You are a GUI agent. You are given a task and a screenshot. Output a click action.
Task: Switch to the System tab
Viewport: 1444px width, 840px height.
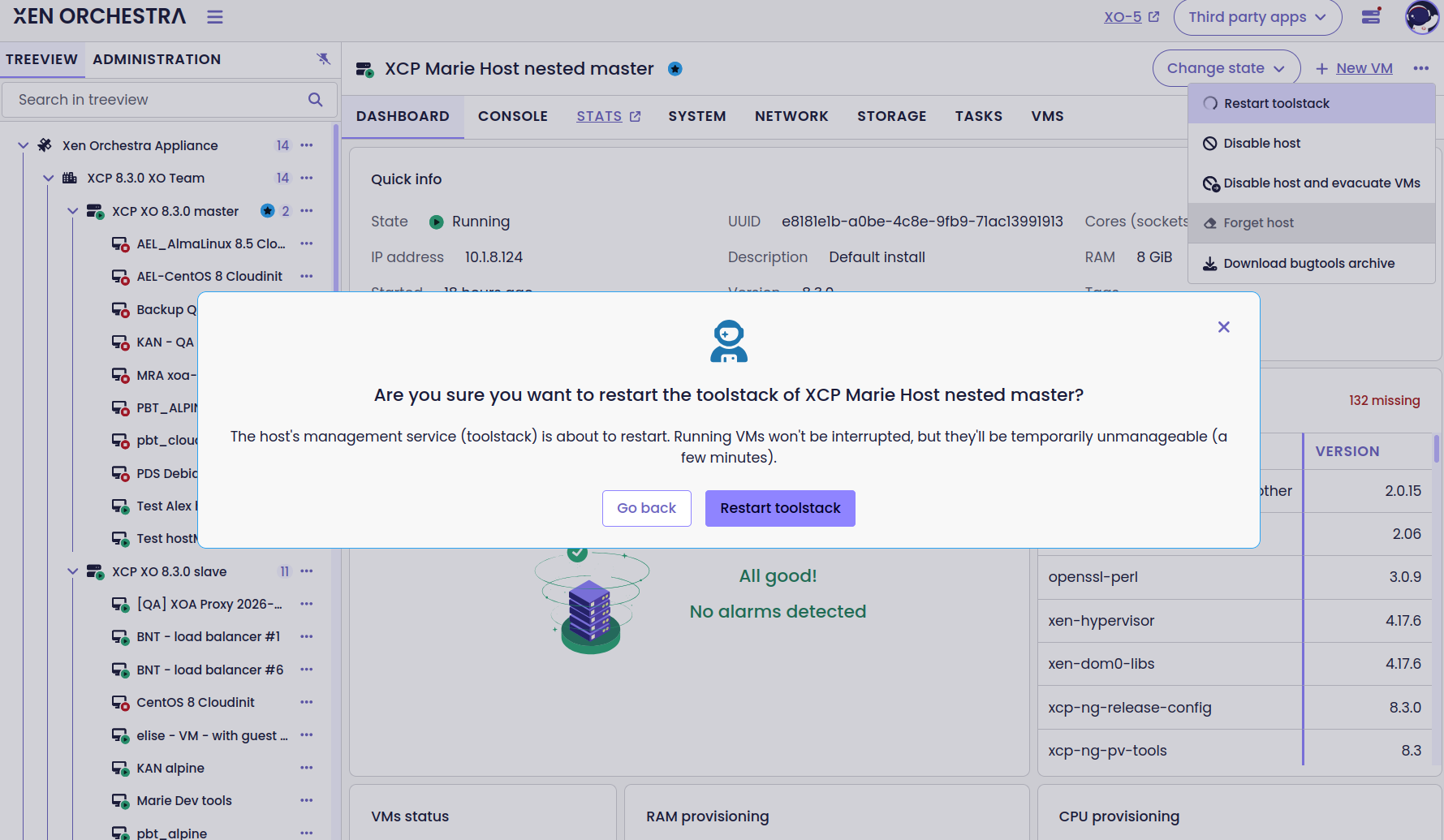[x=697, y=116]
